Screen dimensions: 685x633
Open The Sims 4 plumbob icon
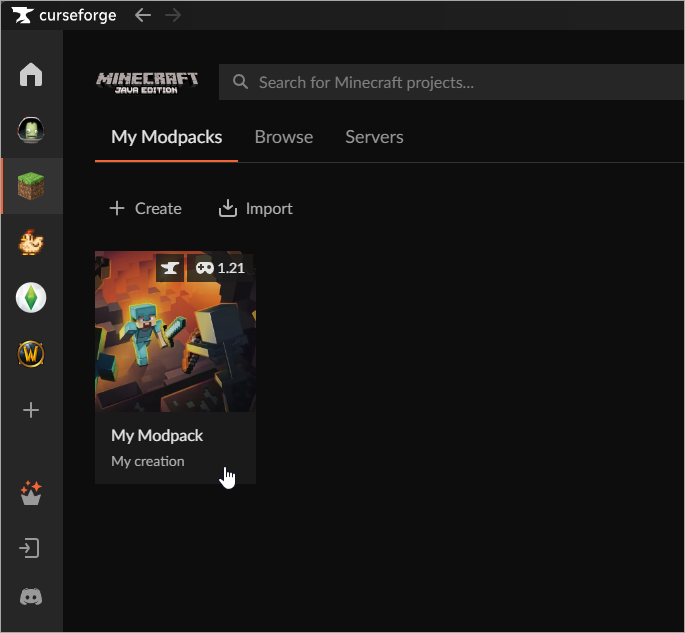(x=31, y=298)
